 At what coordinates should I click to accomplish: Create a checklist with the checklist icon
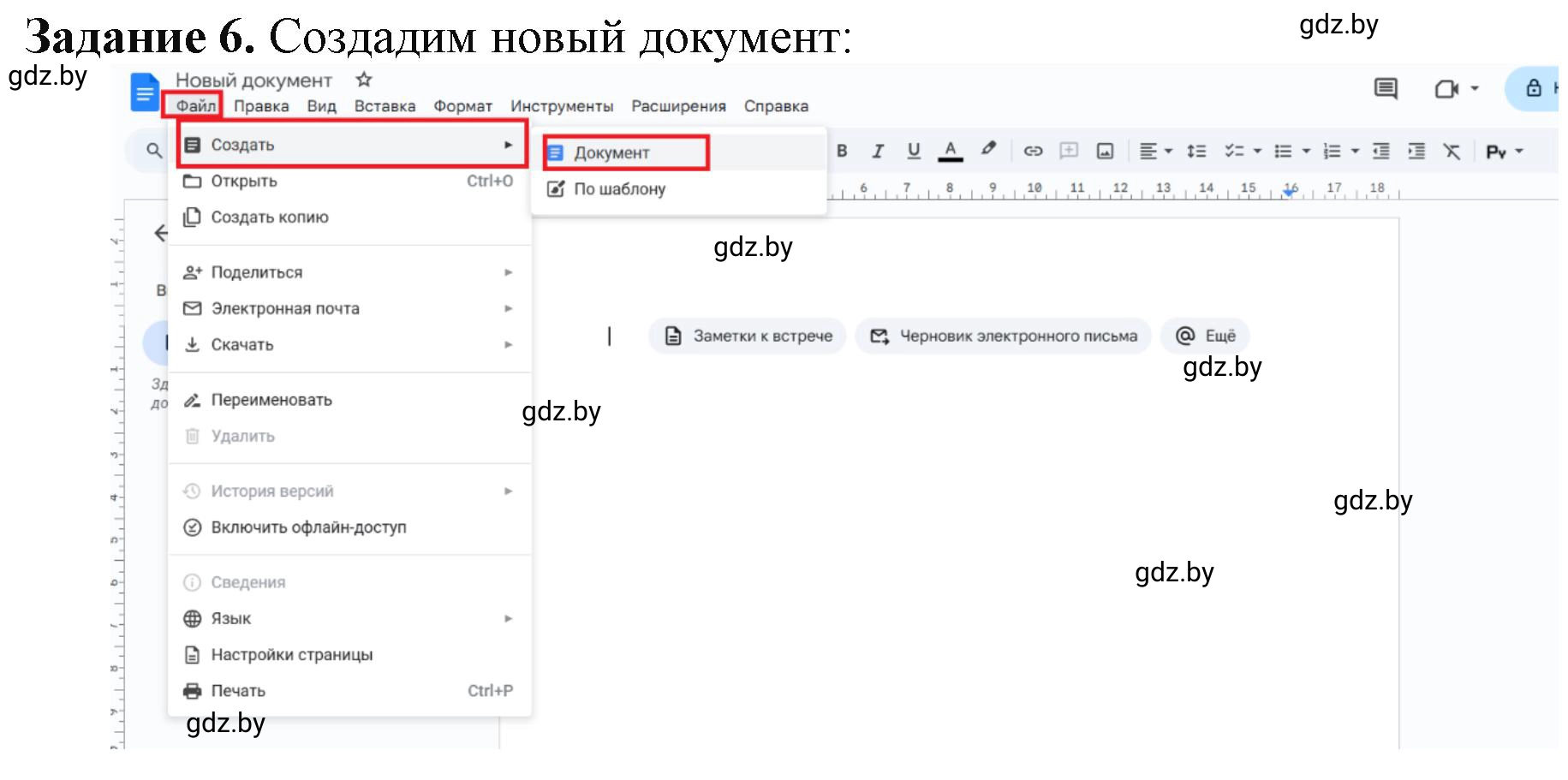[x=1234, y=152]
